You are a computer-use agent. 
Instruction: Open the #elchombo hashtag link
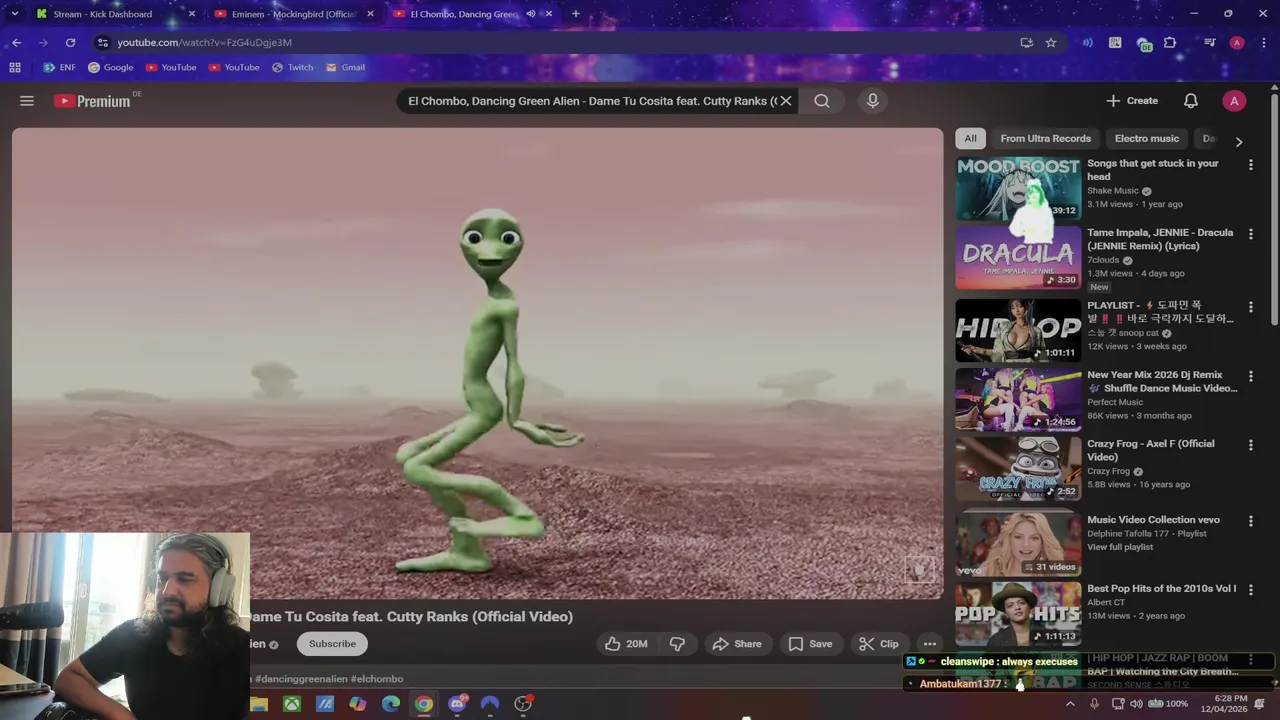(x=377, y=679)
